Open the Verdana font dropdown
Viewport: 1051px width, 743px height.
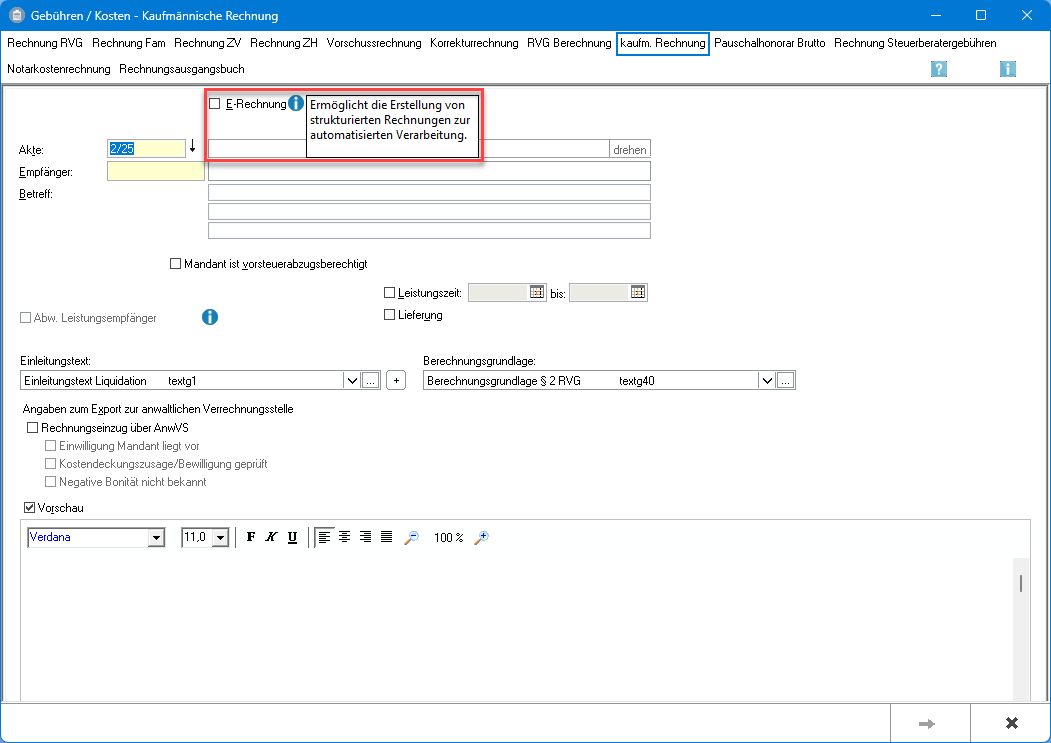coord(155,538)
